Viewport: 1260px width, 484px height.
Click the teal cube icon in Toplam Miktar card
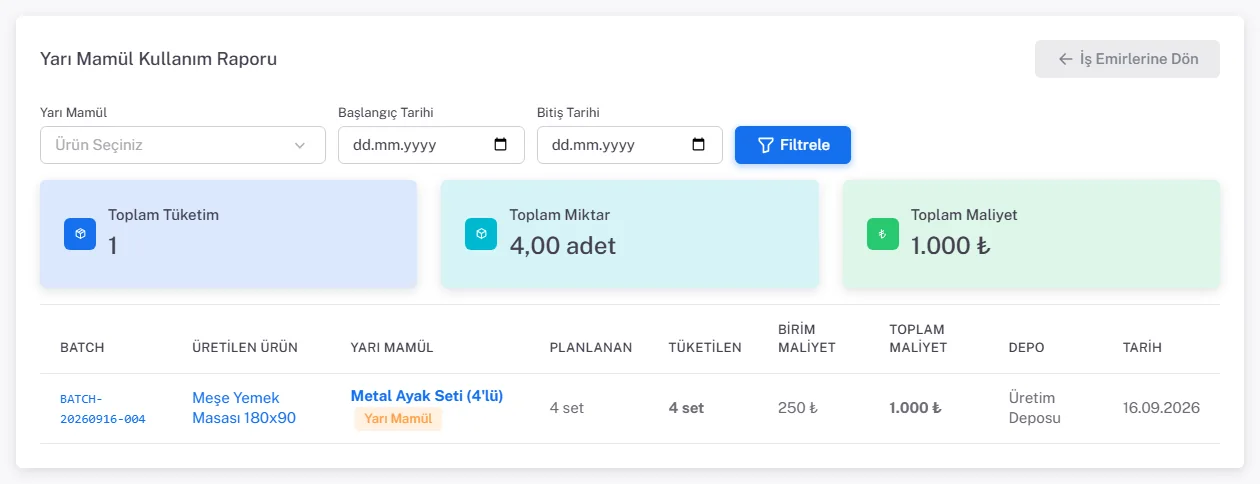[x=481, y=234]
